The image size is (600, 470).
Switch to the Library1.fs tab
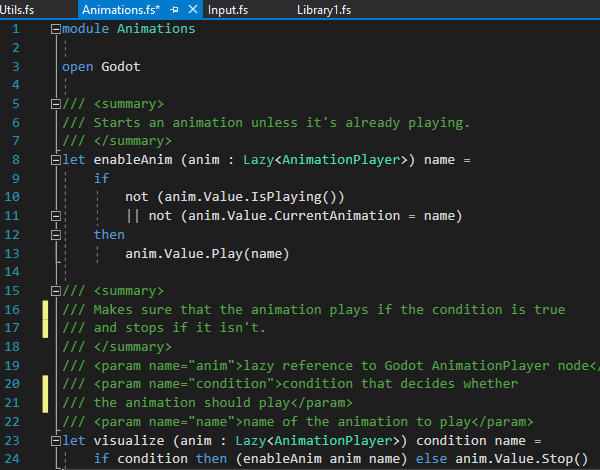coord(325,9)
